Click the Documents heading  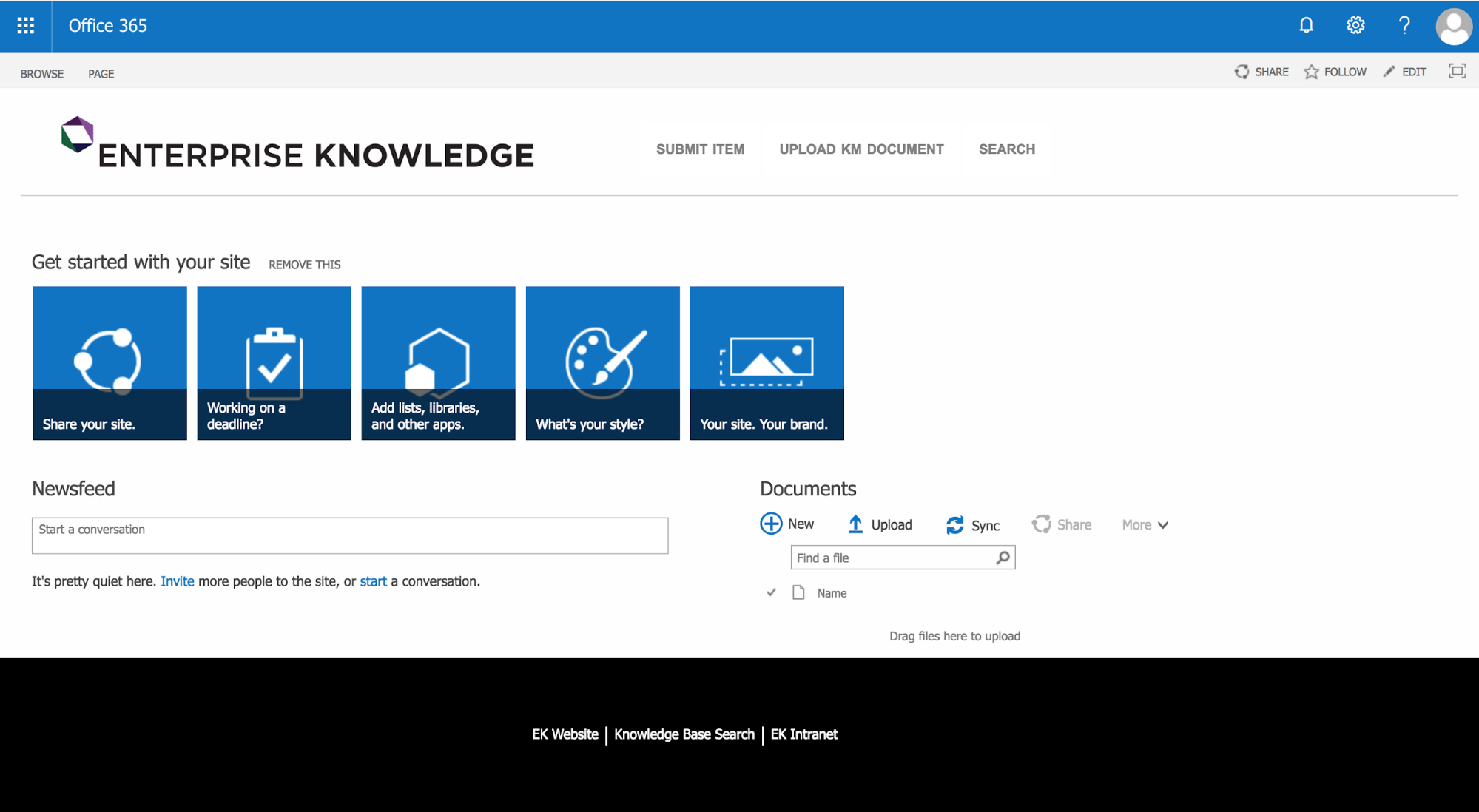pyautogui.click(x=808, y=489)
